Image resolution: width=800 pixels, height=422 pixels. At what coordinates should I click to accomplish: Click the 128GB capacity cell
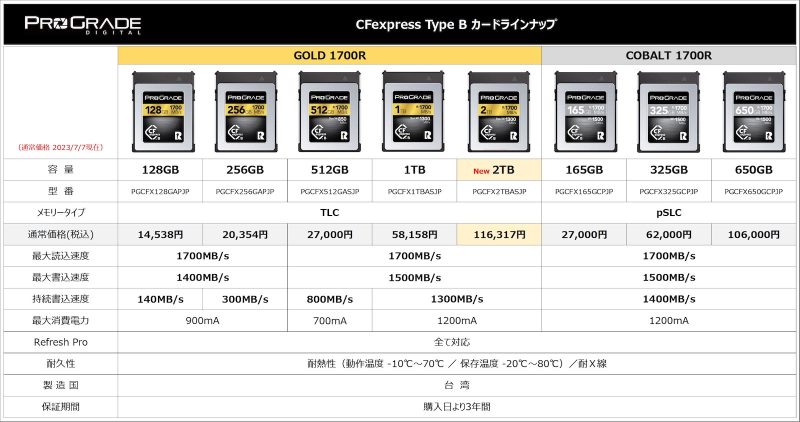[x=160, y=170]
